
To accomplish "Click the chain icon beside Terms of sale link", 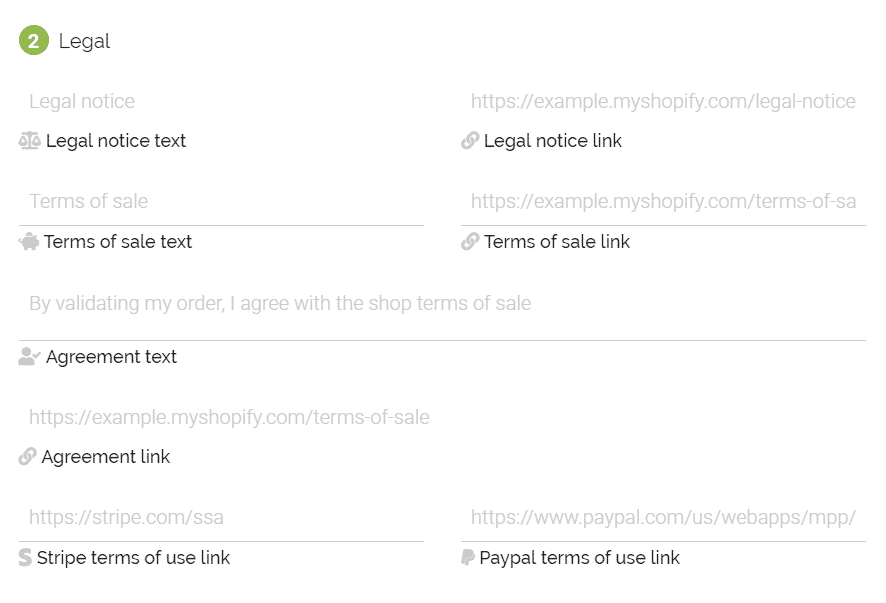I will [x=470, y=241].
